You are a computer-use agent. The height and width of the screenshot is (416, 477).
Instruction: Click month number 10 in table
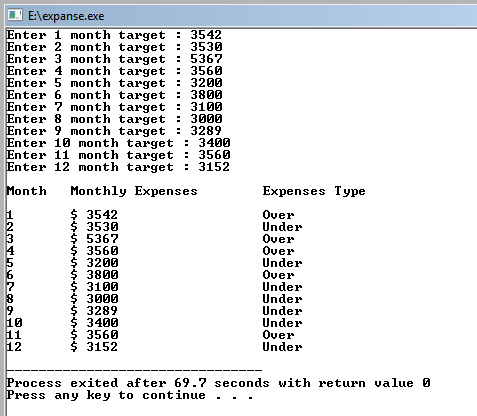click(14, 323)
